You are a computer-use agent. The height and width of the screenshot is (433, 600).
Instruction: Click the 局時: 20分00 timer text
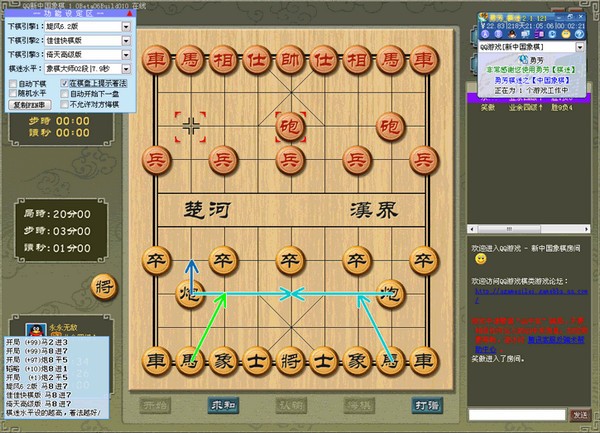click(57, 214)
